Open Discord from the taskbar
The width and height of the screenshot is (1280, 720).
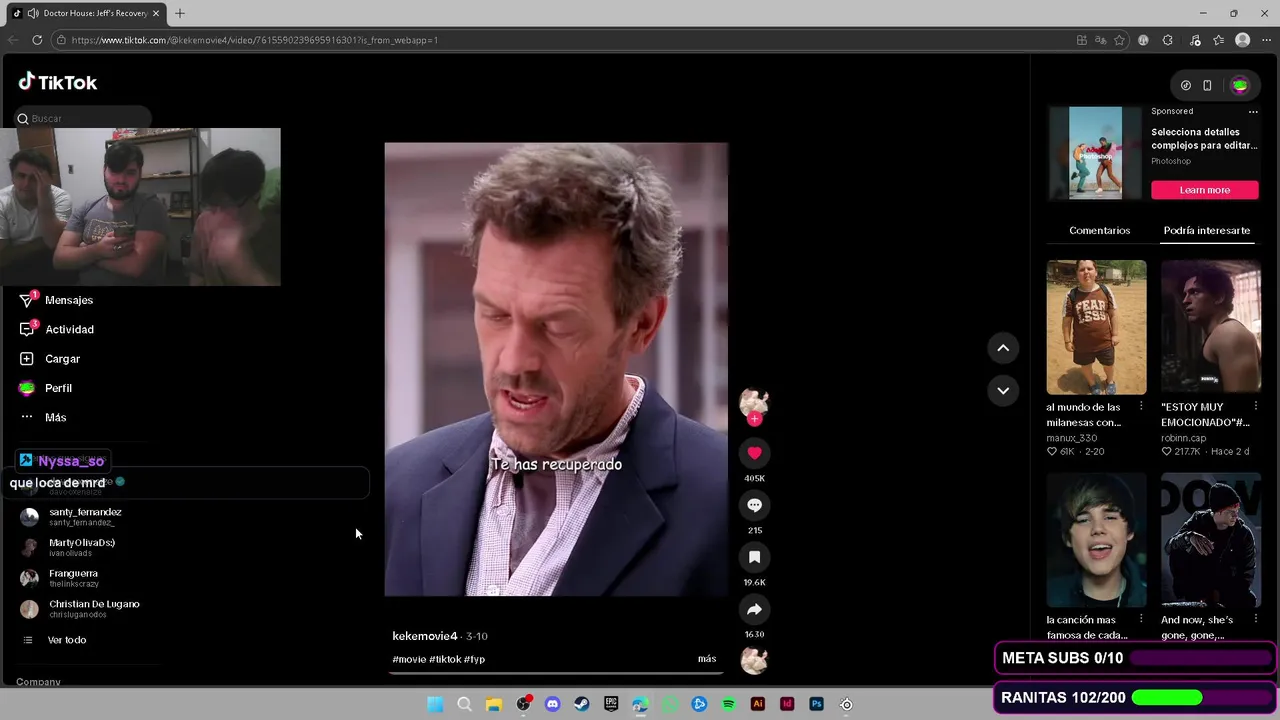click(x=552, y=704)
